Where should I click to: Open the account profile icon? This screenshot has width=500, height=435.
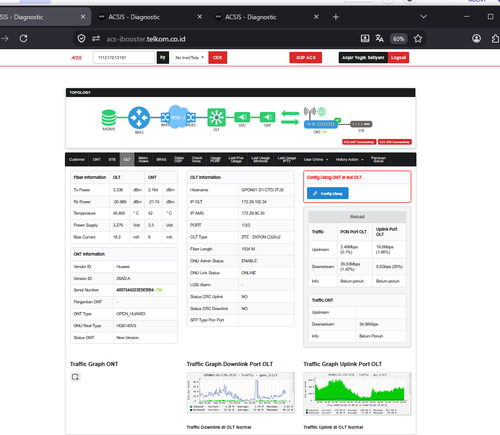477,38
